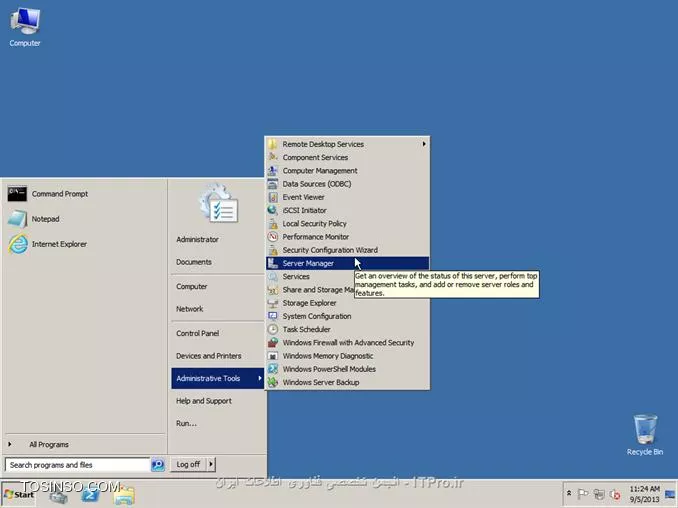The height and width of the screenshot is (508, 678).
Task: Click the Data Sources (ODBC) icon
Action: (273, 184)
